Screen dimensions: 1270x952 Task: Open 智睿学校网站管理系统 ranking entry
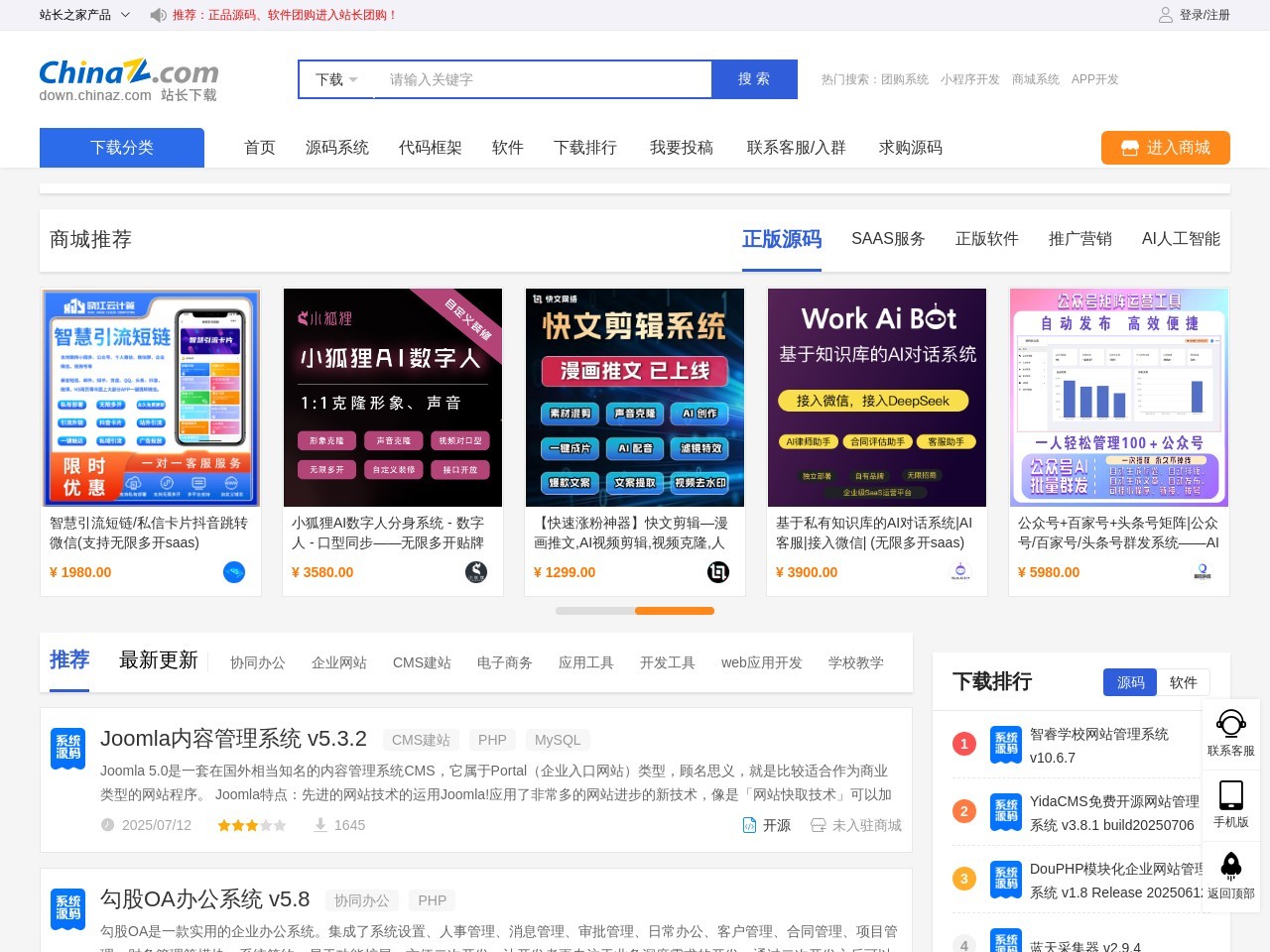1099,746
